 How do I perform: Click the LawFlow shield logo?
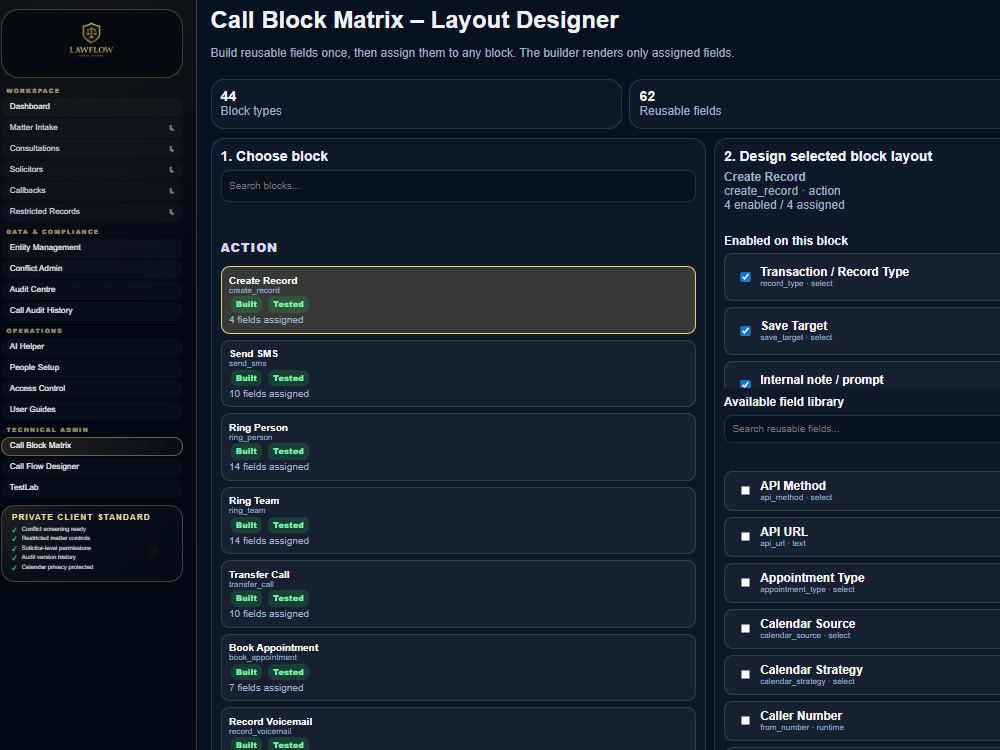point(91,40)
